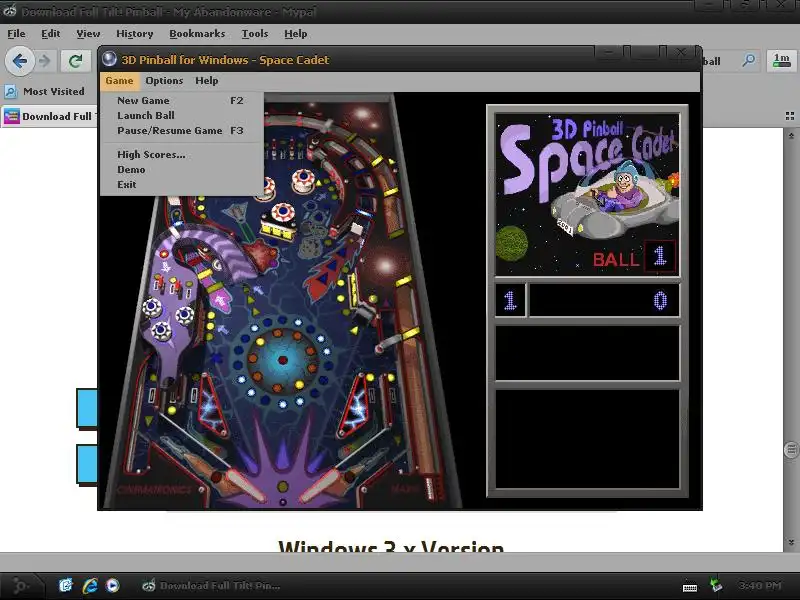Click the system clock showing 3:40 PM
The width and height of the screenshot is (800, 600).
(759, 585)
